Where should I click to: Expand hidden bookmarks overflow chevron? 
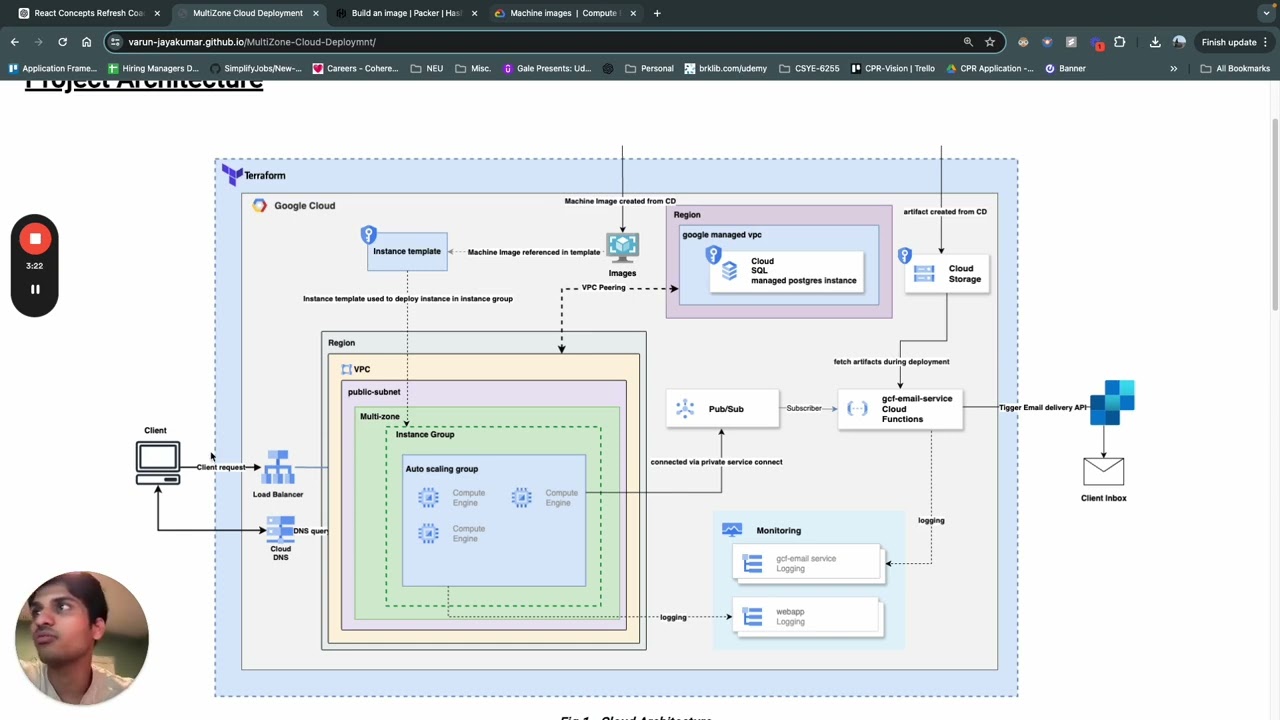click(1174, 68)
